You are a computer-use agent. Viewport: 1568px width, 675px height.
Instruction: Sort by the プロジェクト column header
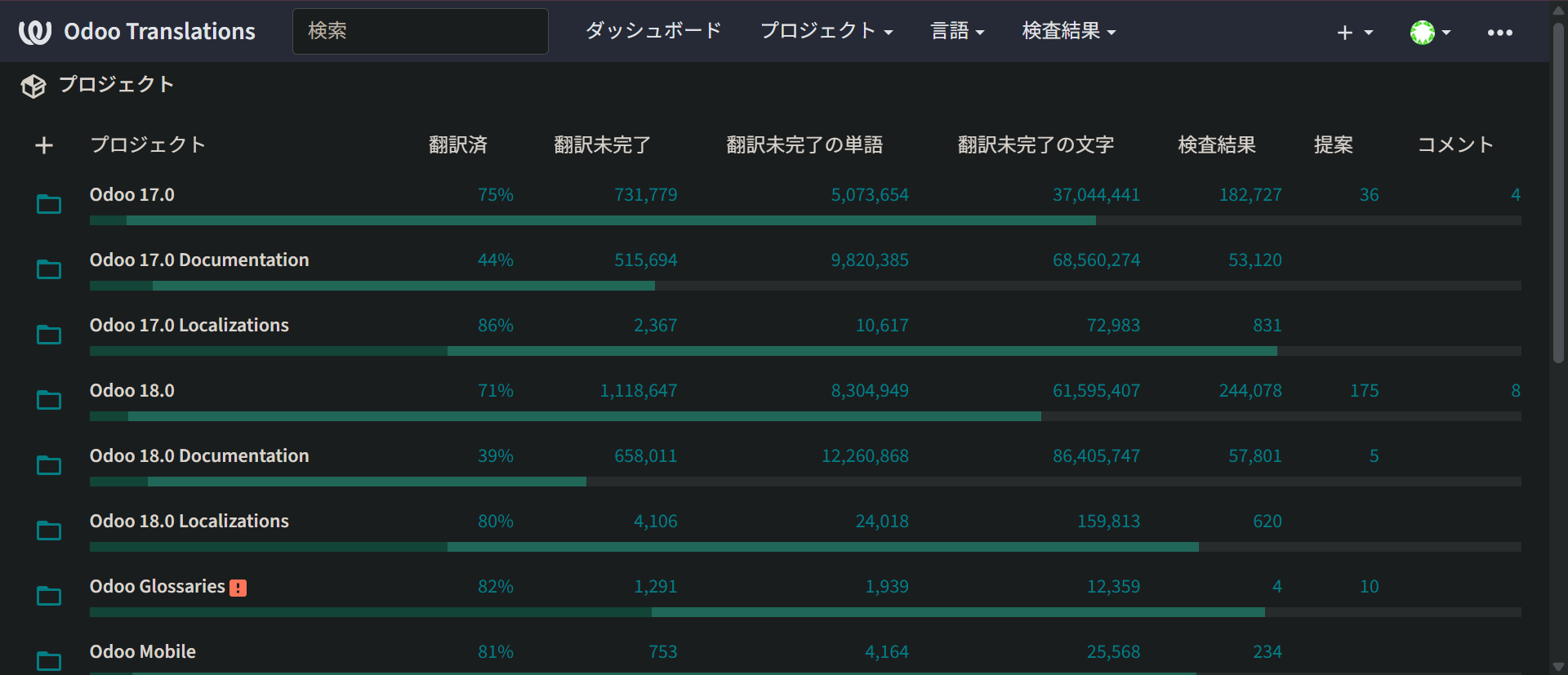(148, 145)
